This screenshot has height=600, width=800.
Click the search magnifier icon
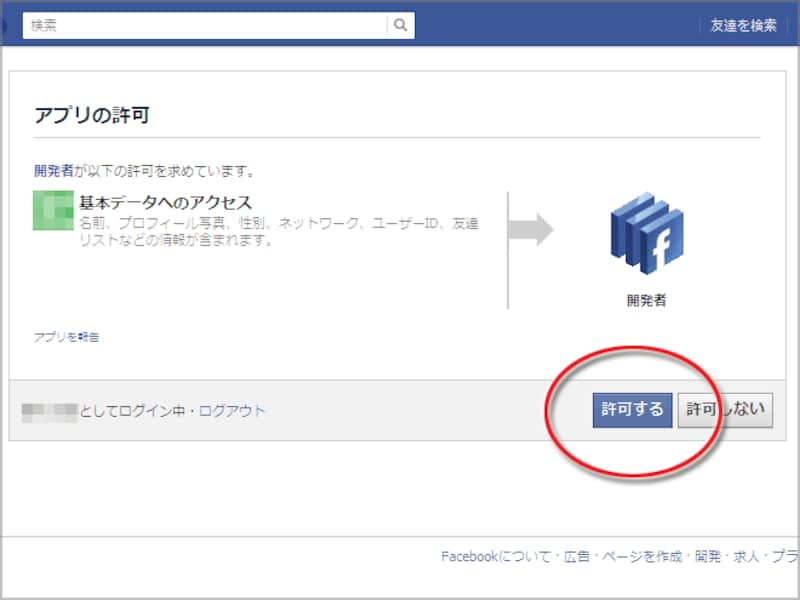pyautogui.click(x=398, y=24)
